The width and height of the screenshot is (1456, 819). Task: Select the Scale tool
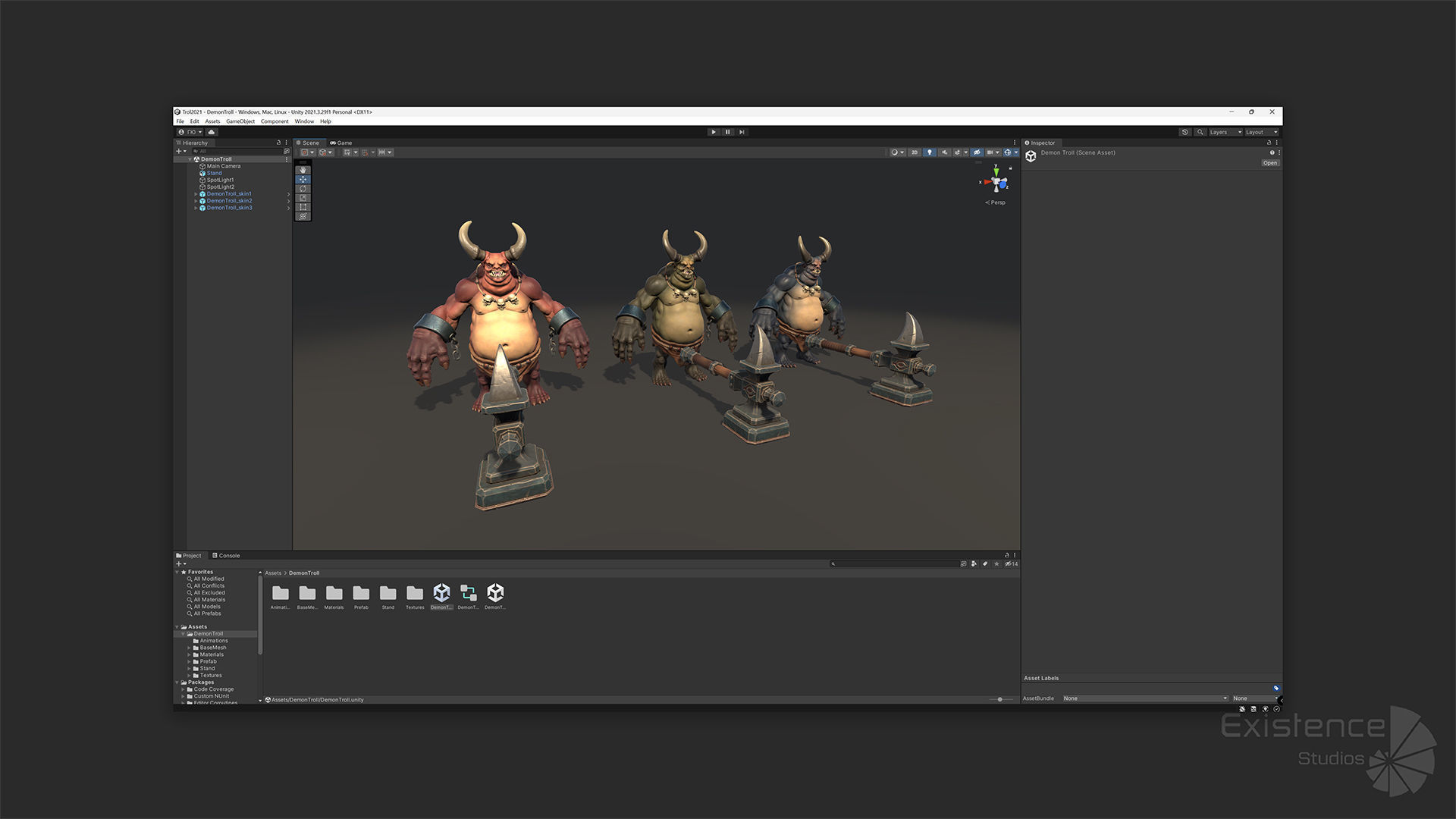coord(303,198)
